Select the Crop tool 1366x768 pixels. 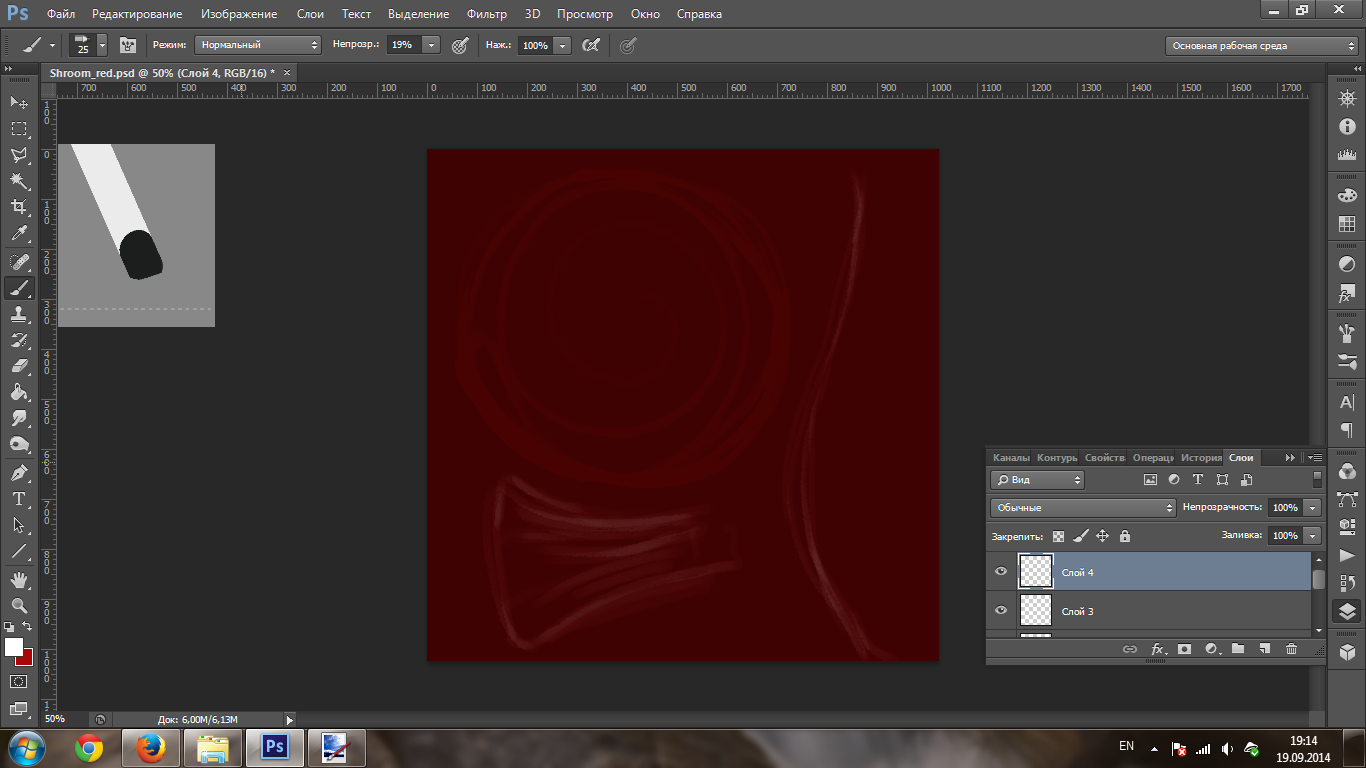point(19,207)
